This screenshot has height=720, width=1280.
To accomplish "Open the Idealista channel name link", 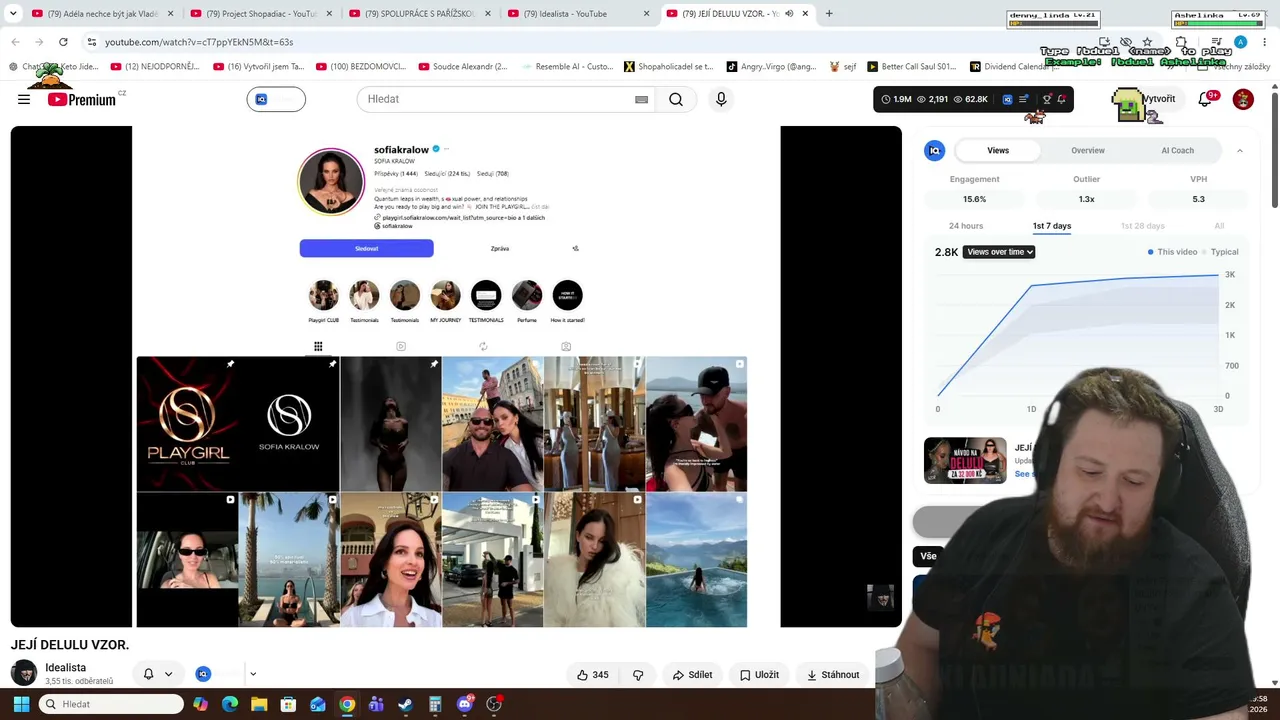I will (x=65, y=668).
